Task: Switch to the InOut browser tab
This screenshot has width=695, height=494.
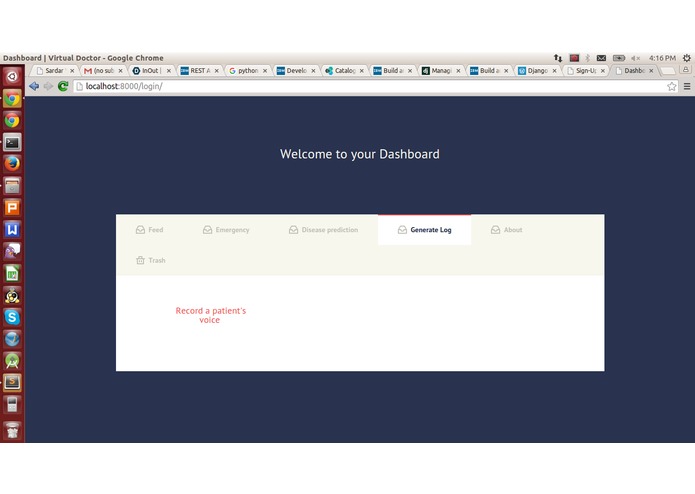Action: pos(151,70)
